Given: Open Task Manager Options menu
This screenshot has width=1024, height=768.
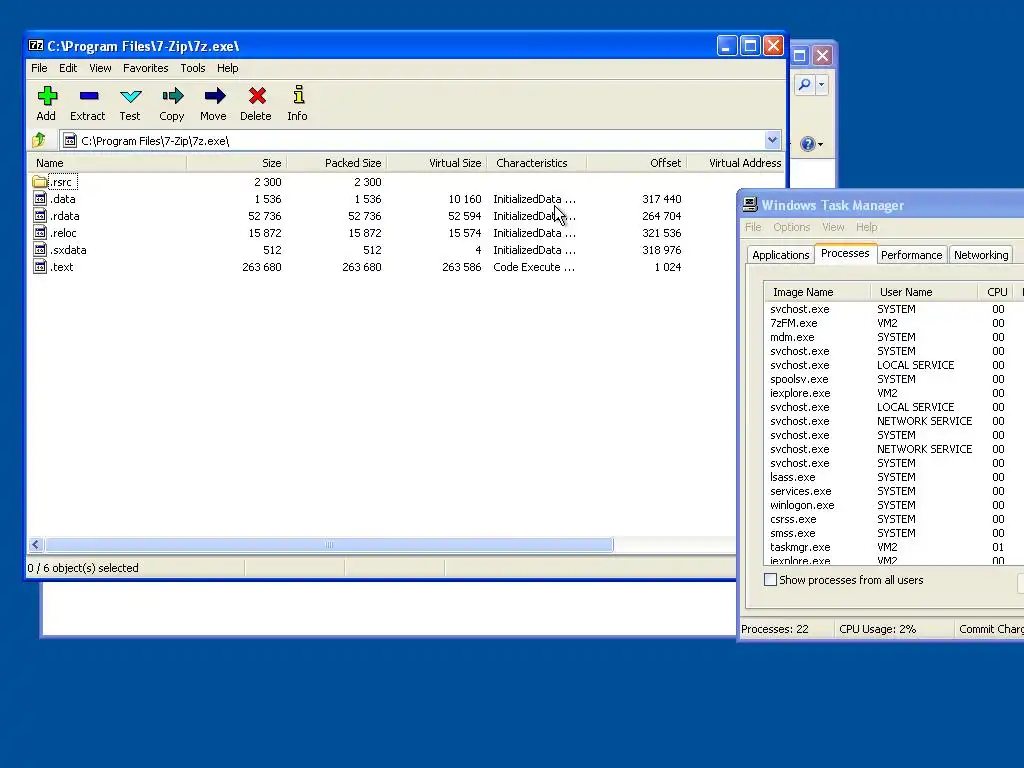Looking at the screenshot, I should click(792, 227).
